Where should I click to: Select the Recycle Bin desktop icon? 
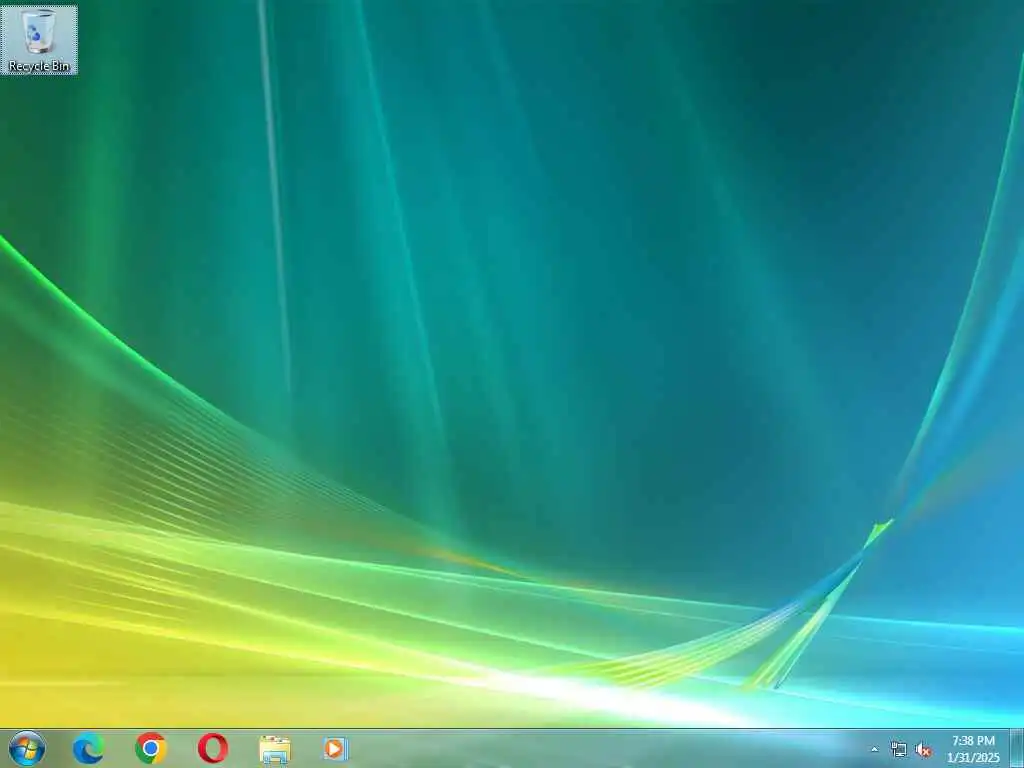[39, 39]
